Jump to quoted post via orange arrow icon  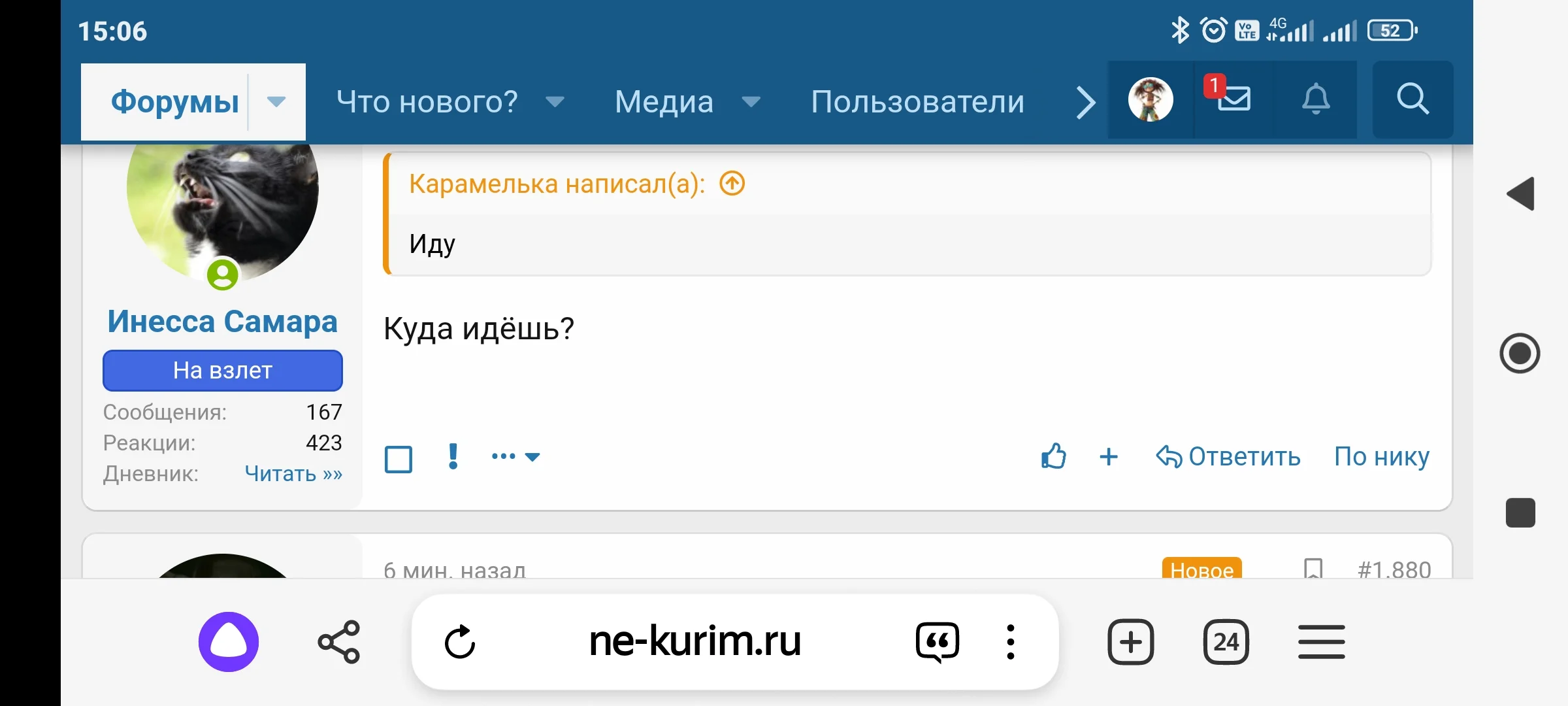coord(731,184)
